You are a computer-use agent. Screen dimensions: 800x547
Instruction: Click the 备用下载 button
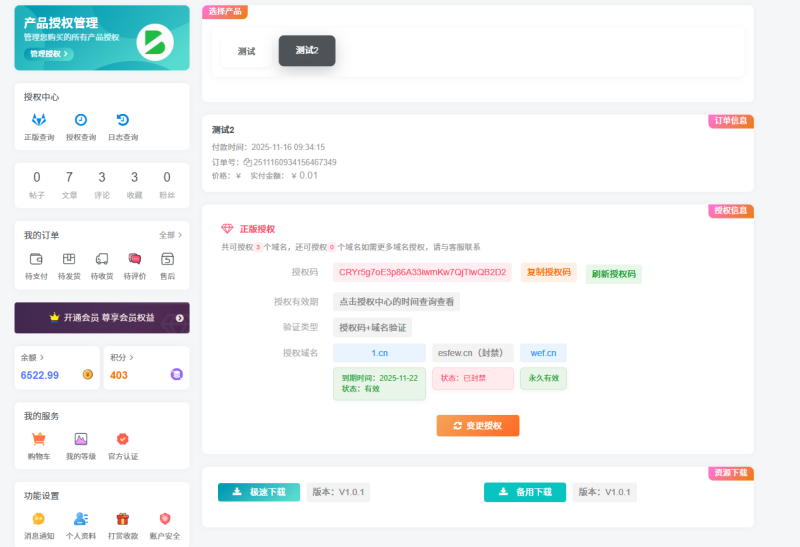click(525, 492)
